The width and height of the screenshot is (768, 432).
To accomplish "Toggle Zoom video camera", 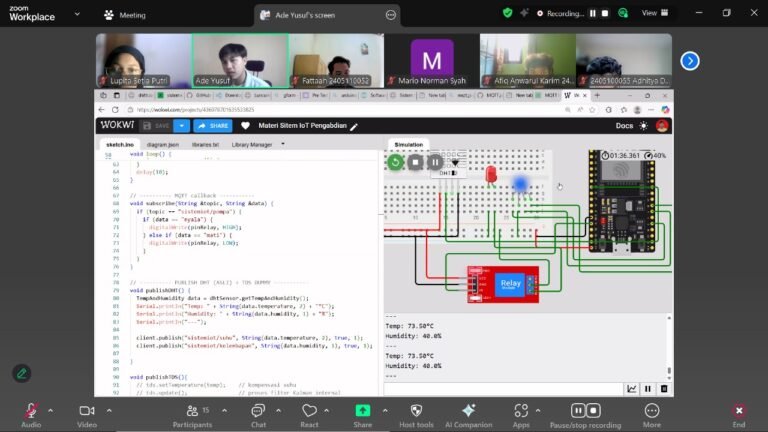I will coord(86,412).
